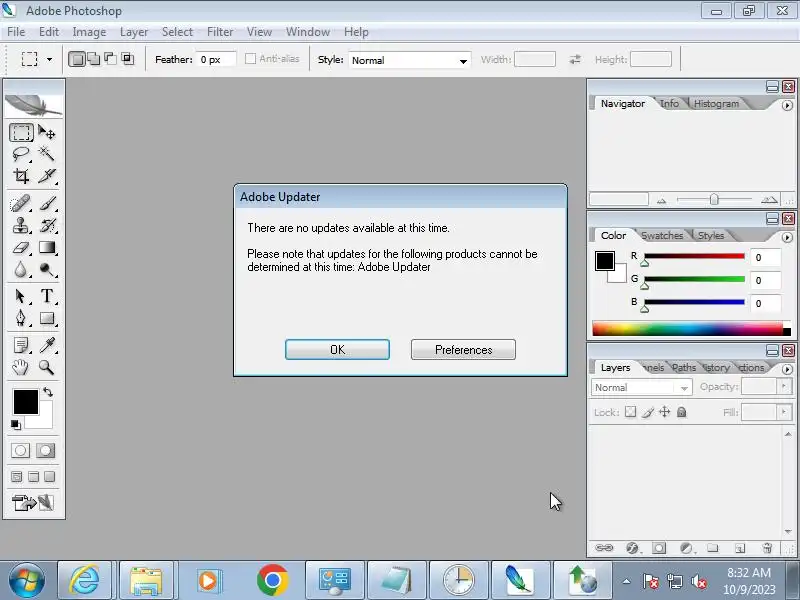This screenshot has width=800, height=600.
Task: Open the File menu
Action: [16, 32]
